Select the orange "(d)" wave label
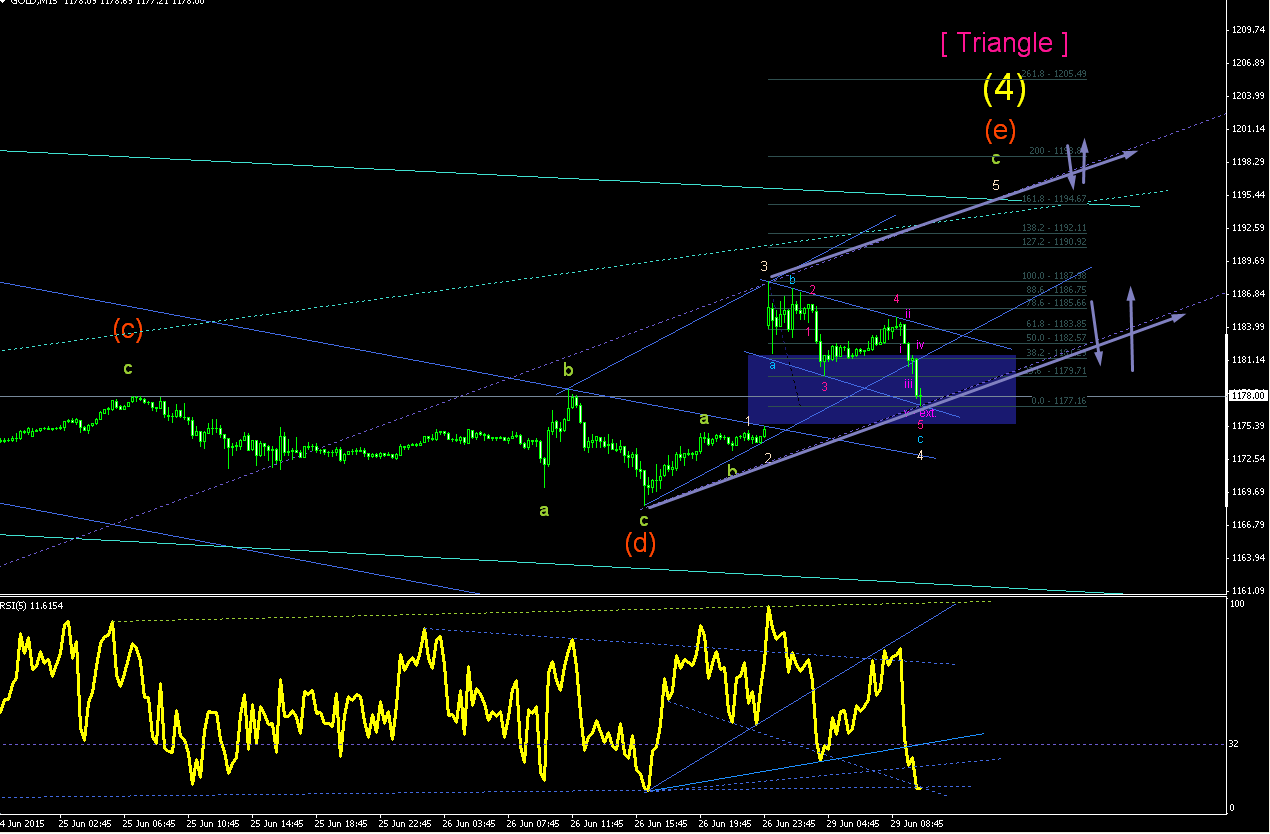 642,544
